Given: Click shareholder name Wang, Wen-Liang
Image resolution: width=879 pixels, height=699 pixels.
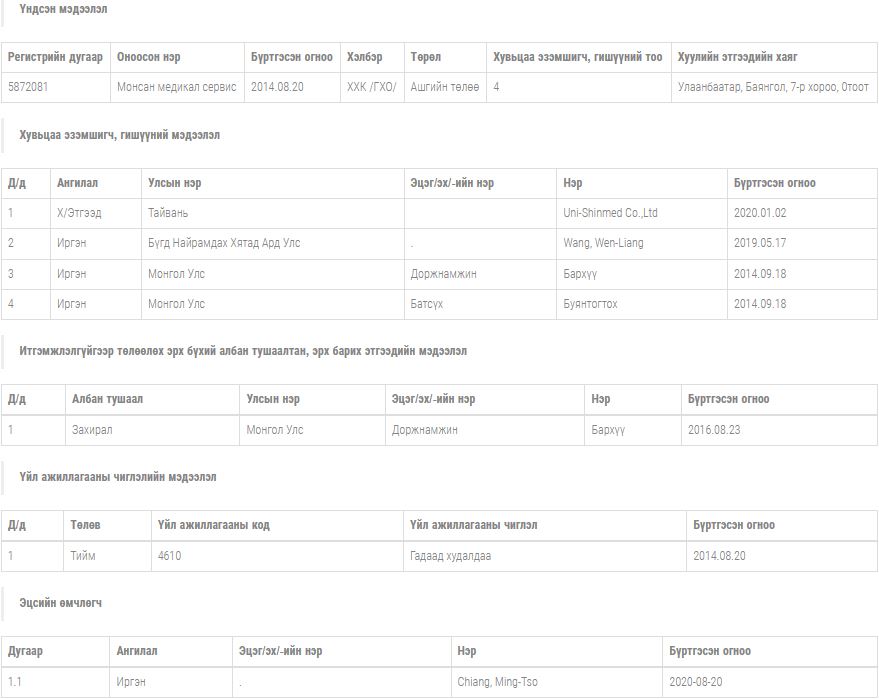Looking at the screenshot, I should pos(603,243).
